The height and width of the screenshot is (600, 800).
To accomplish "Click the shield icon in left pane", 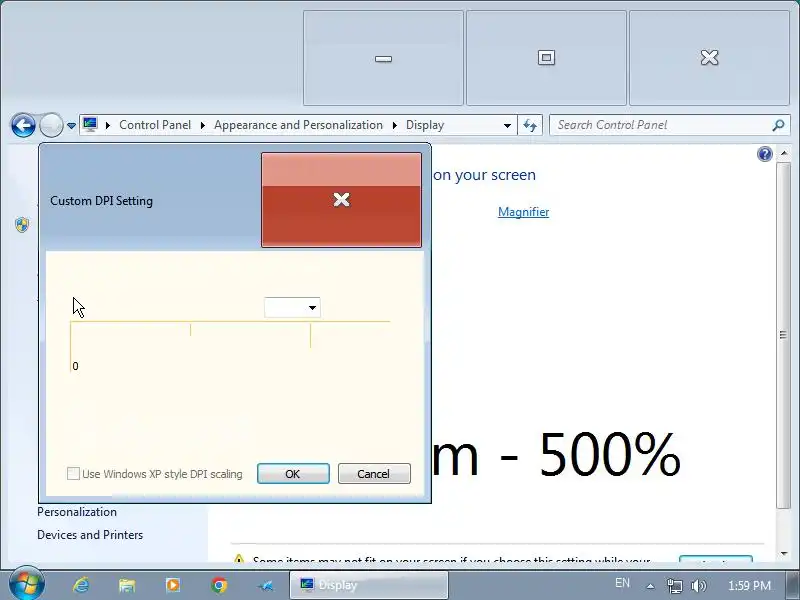I will (22, 224).
